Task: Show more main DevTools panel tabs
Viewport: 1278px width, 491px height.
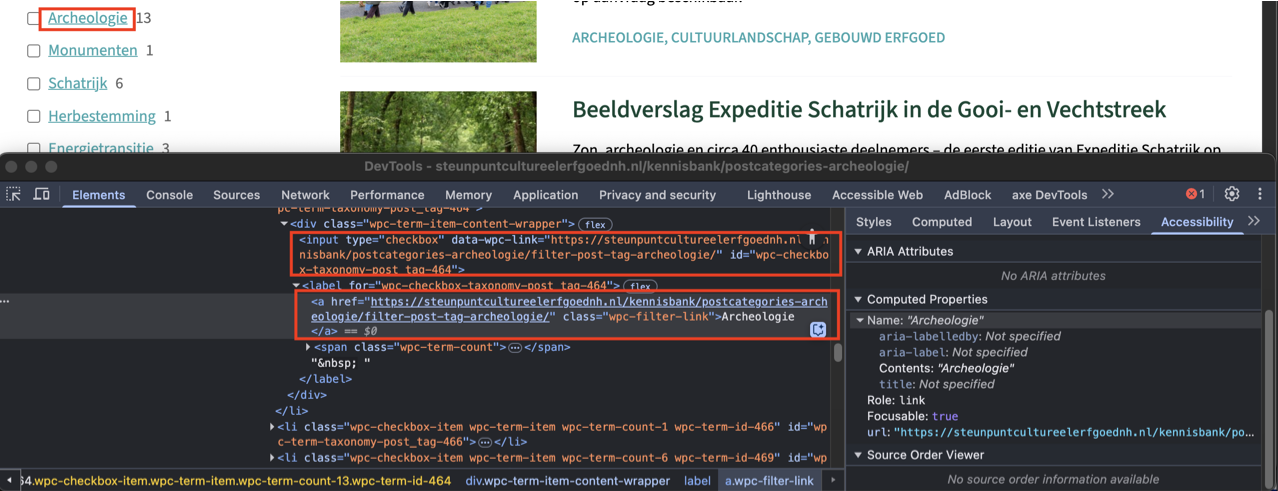Action: [x=1108, y=194]
